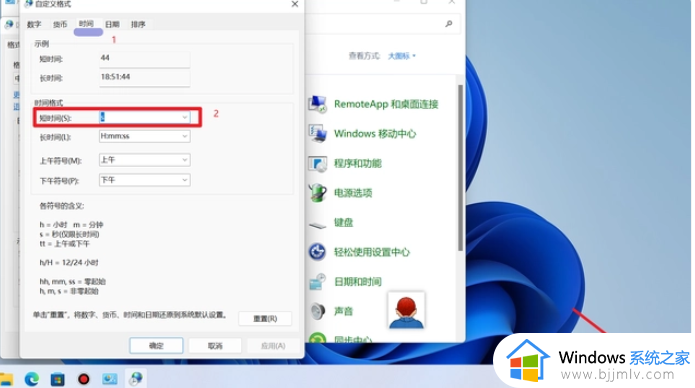Switch to the 货币 tab
695x388 pixels.
[60, 24]
